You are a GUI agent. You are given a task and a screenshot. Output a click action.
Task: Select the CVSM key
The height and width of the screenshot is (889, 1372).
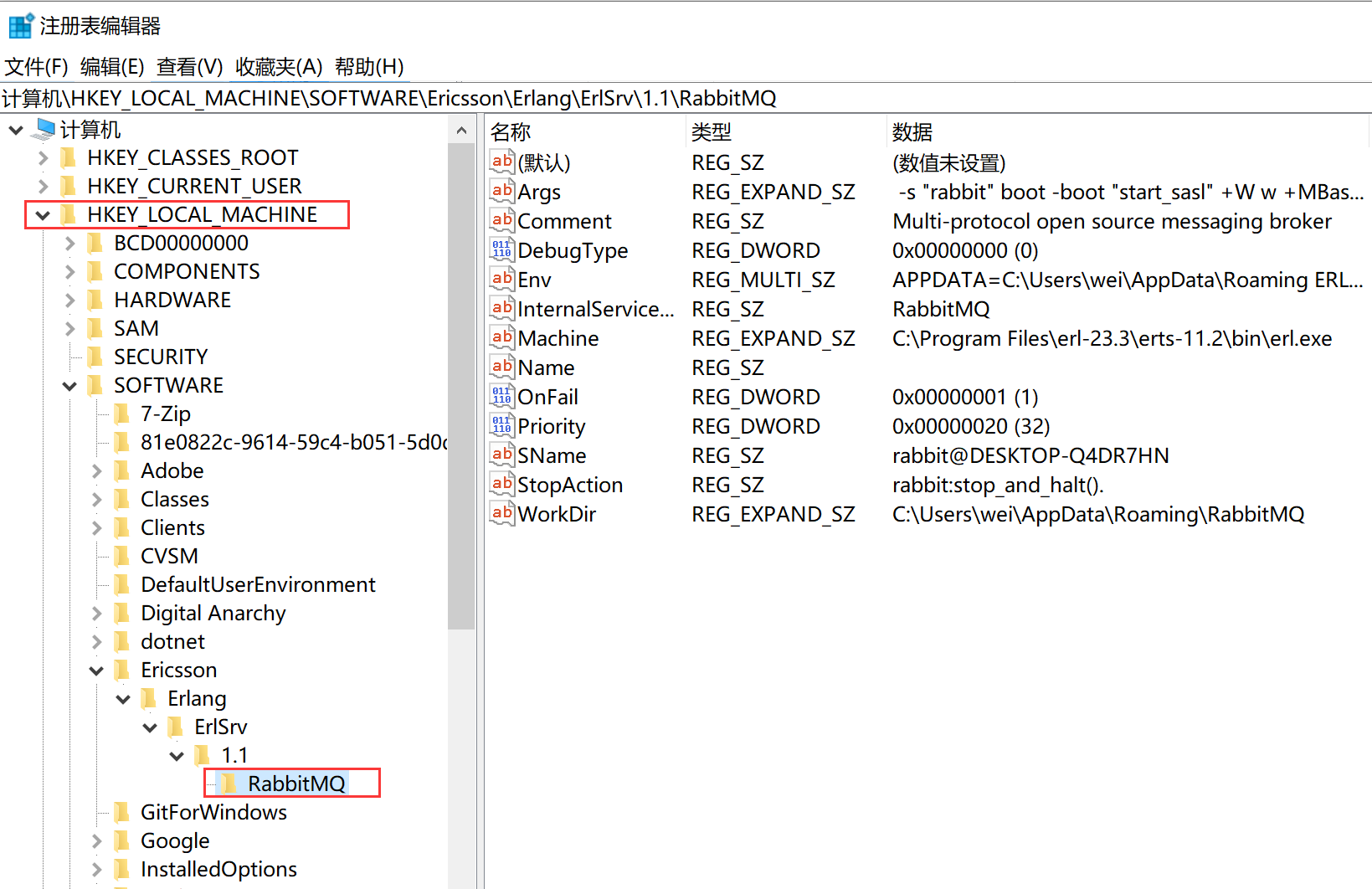click(x=169, y=556)
